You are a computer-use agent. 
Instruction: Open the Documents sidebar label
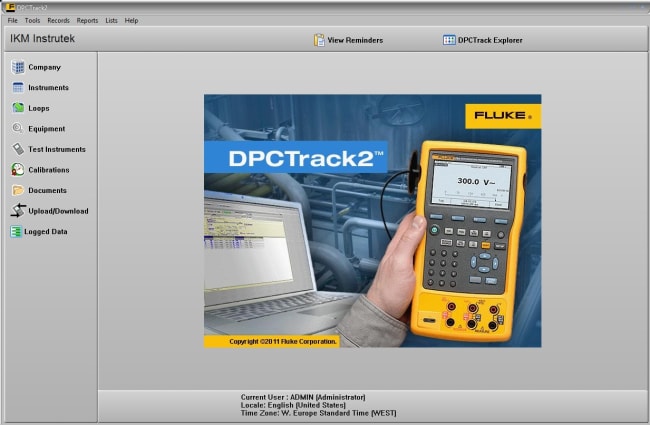coord(47,190)
